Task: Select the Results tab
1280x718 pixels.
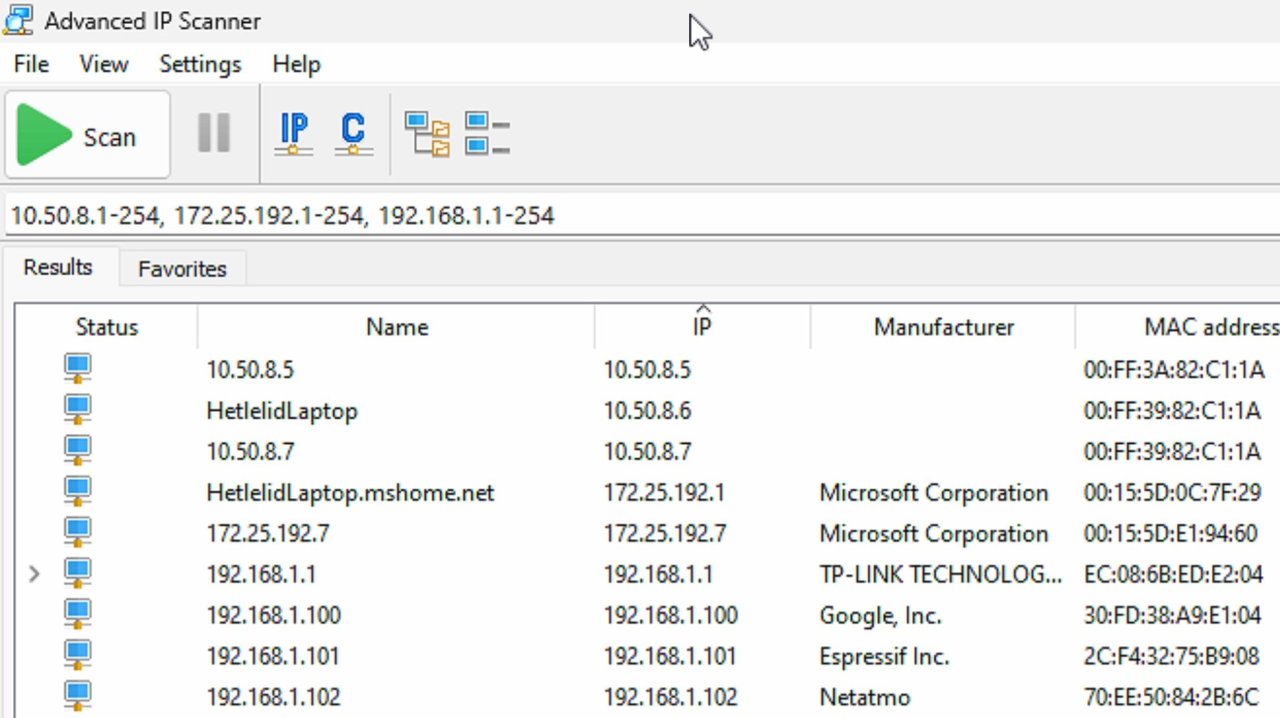Action: [58, 267]
